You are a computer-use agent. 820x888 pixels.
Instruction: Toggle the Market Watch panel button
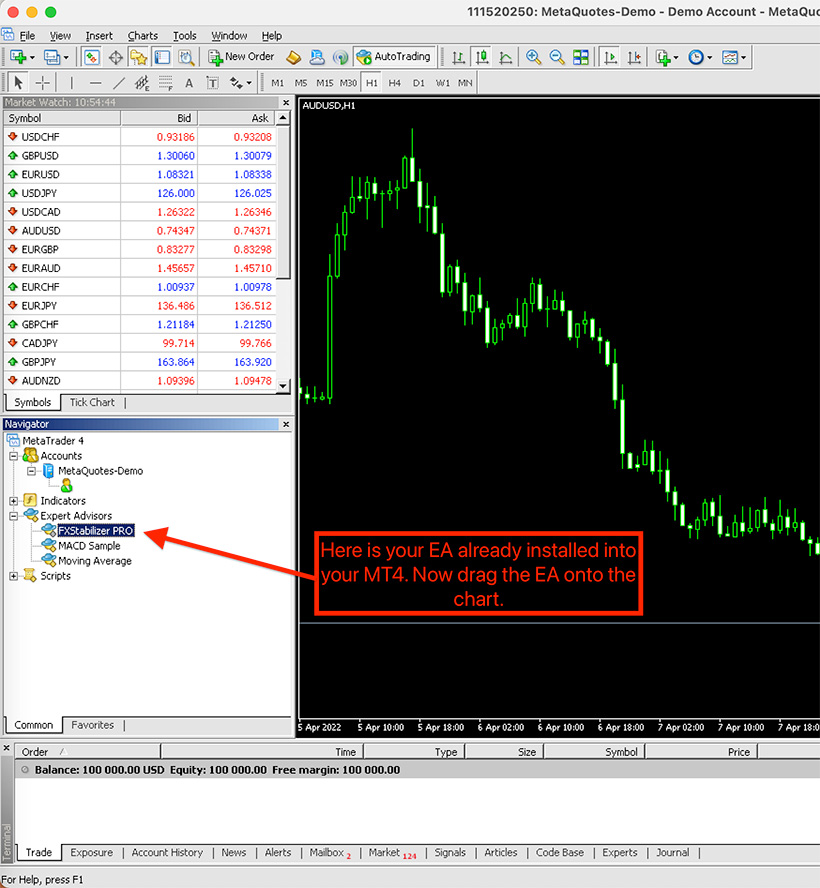tap(92, 57)
